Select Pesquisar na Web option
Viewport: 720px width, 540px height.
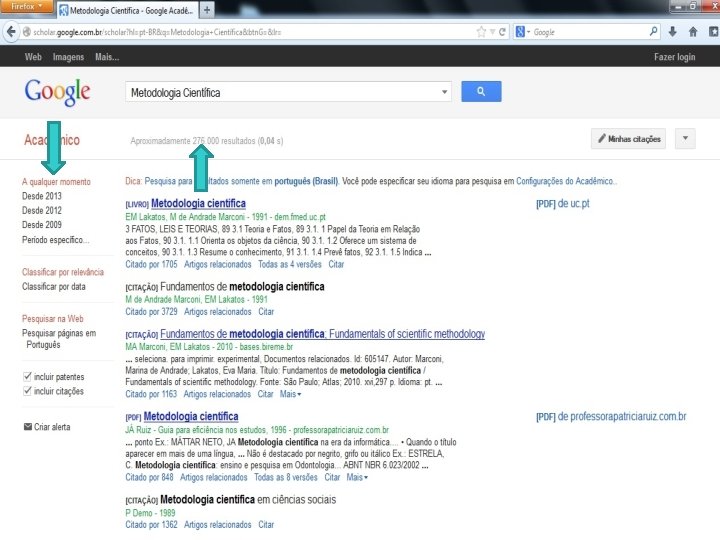pyautogui.click(x=53, y=319)
